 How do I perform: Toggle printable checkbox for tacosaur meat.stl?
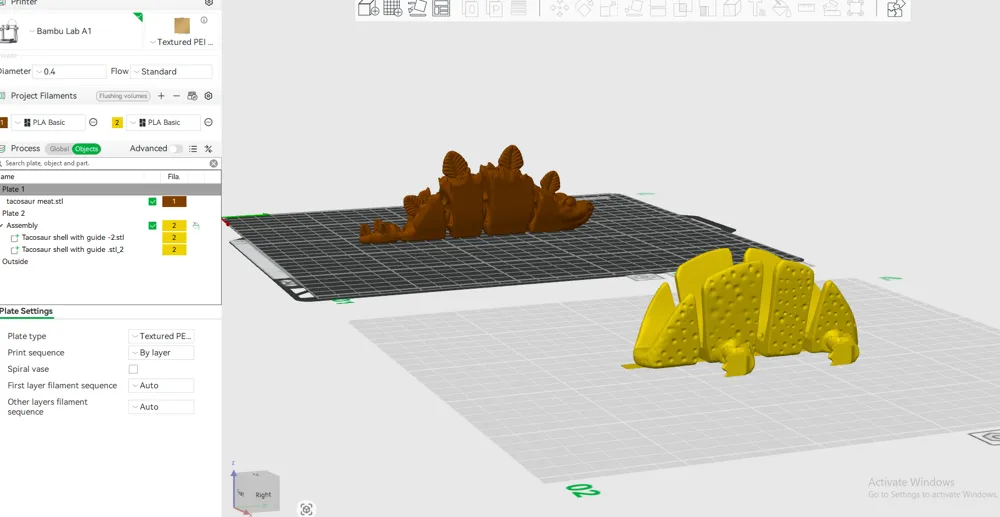coord(152,201)
